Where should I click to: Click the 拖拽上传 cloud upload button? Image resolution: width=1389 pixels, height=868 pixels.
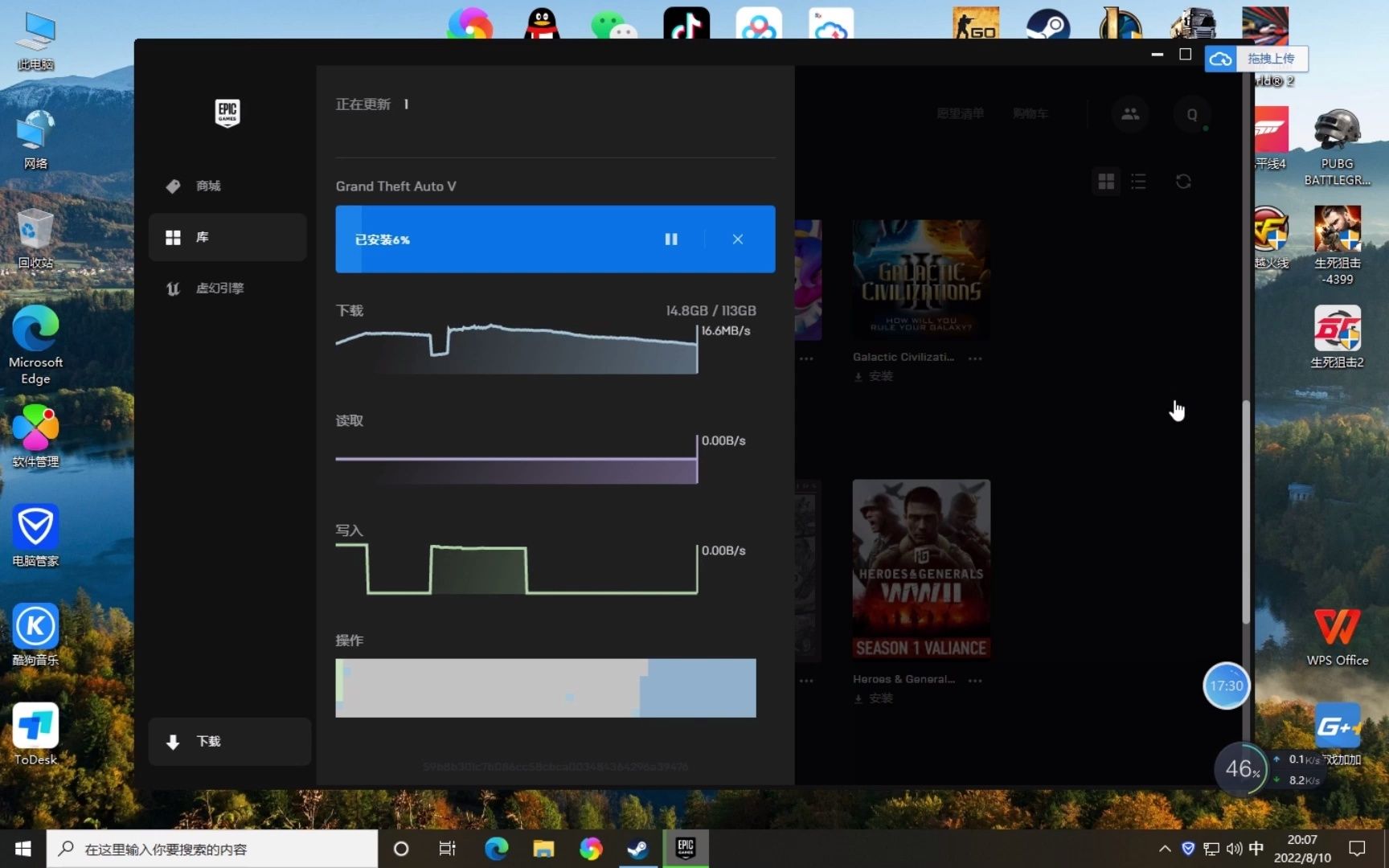1256,59
